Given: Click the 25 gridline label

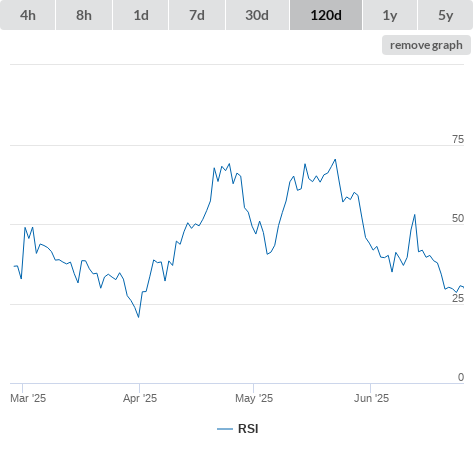Looking at the screenshot, I should click(x=458, y=298).
